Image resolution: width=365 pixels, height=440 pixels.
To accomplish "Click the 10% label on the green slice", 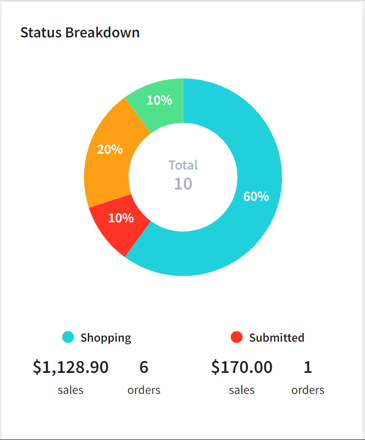I will pos(159,100).
